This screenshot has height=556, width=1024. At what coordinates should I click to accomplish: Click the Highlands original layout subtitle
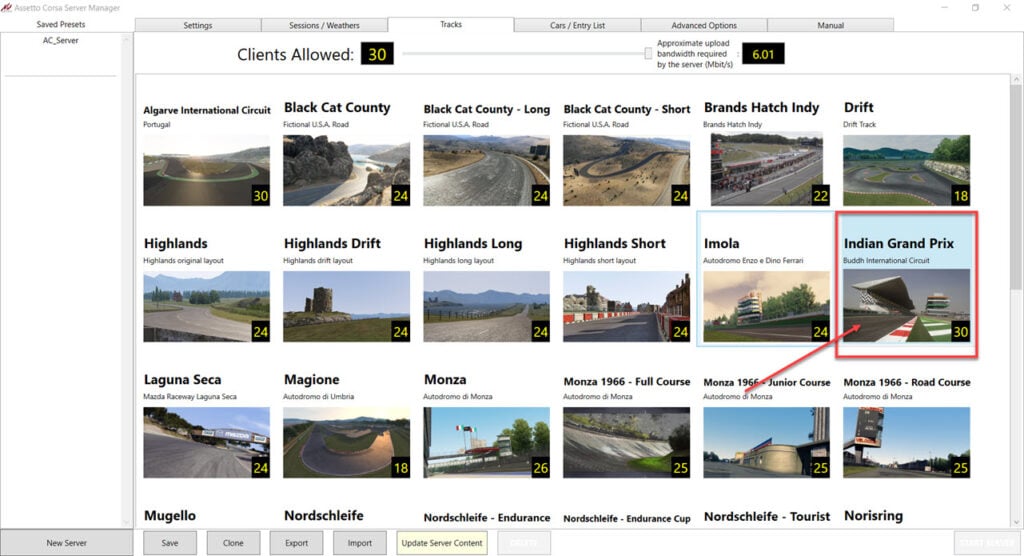pos(184,261)
